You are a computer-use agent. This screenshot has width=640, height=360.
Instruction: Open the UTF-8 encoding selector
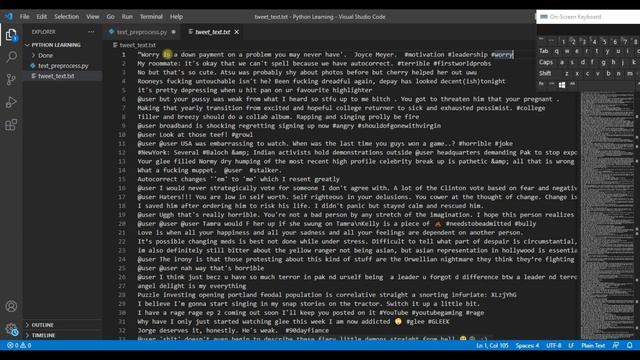(553, 345)
